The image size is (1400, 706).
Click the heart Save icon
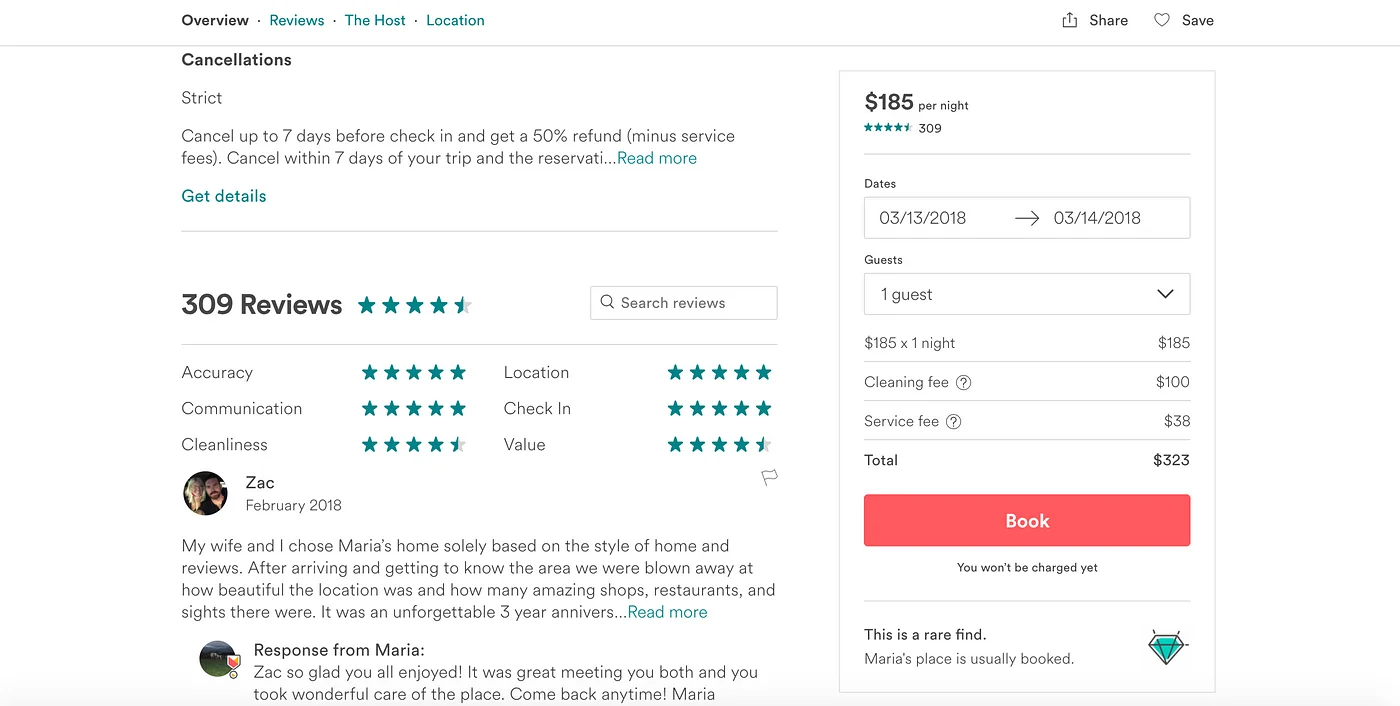[1161, 19]
